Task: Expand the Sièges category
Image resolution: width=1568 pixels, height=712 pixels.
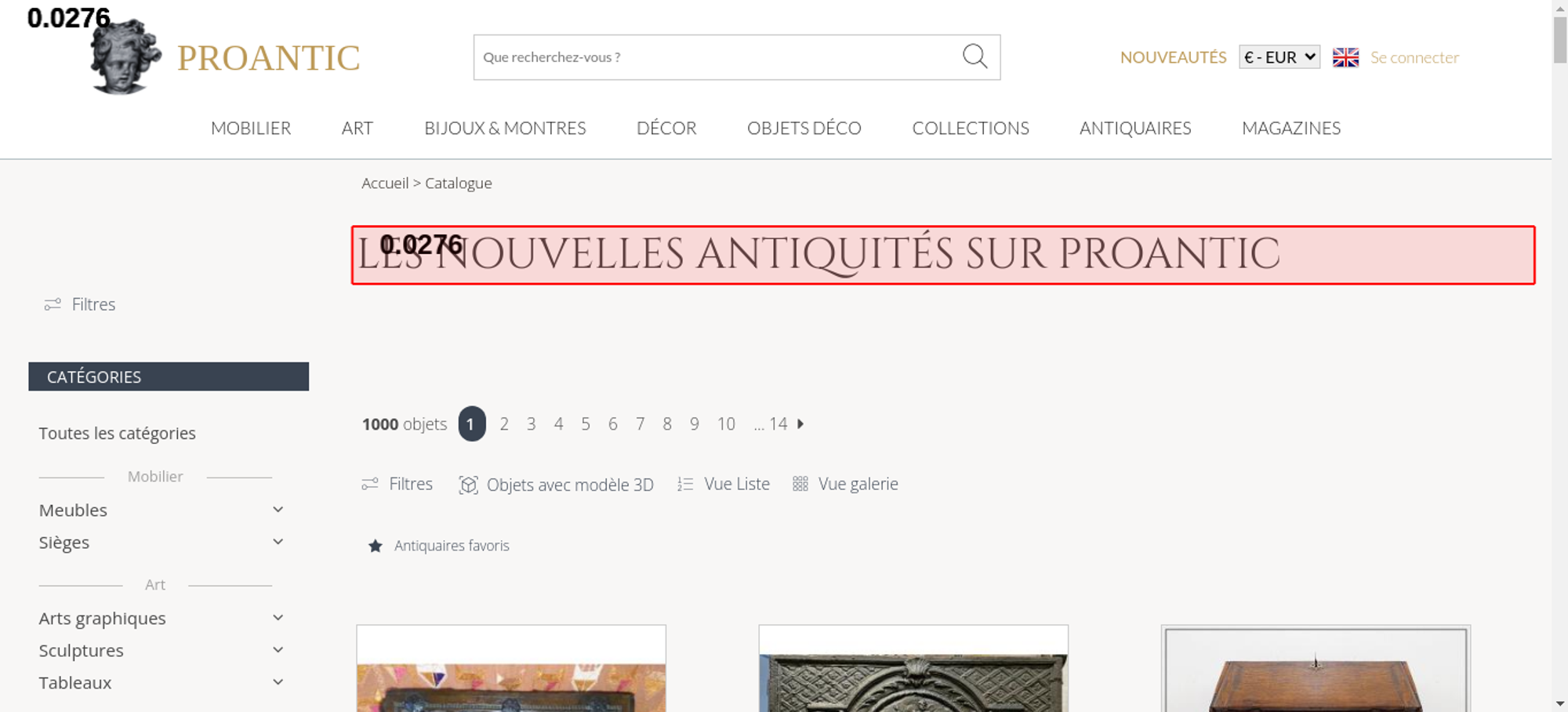Action: click(x=278, y=542)
